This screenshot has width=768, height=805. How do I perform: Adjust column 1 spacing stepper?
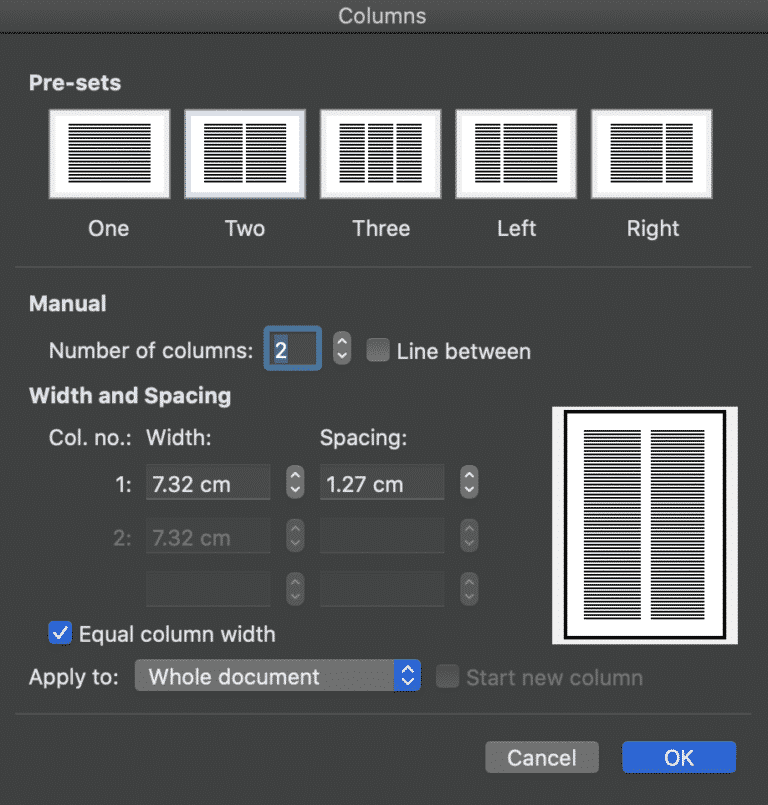(x=469, y=482)
